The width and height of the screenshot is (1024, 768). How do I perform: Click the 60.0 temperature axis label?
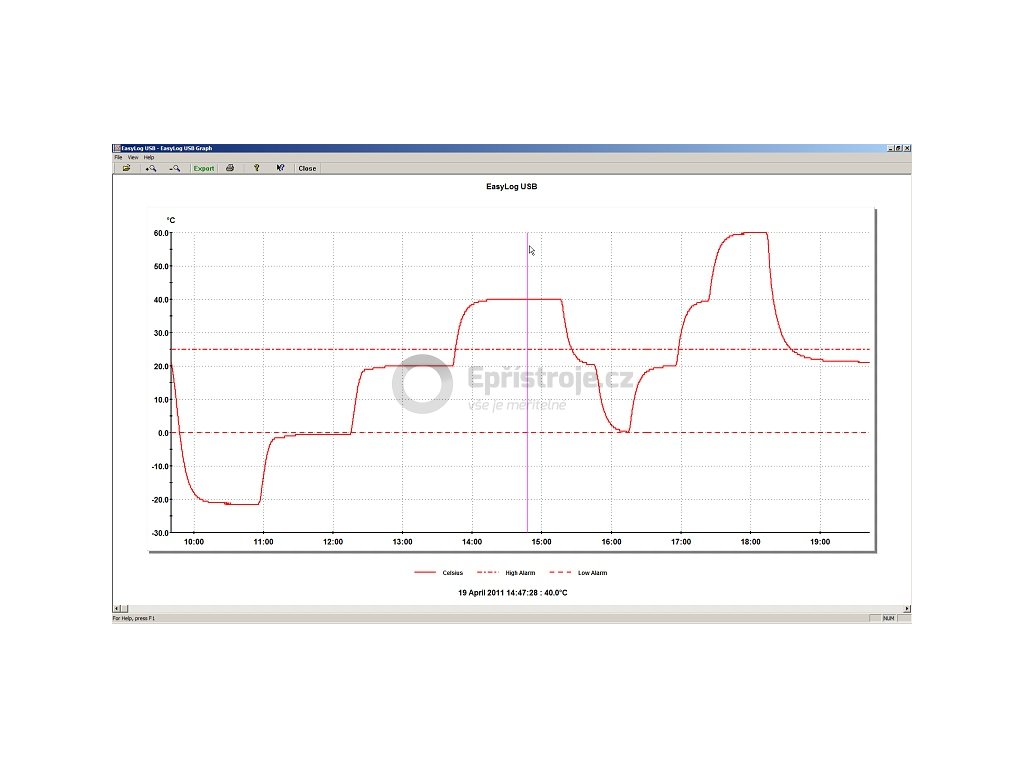click(x=161, y=233)
